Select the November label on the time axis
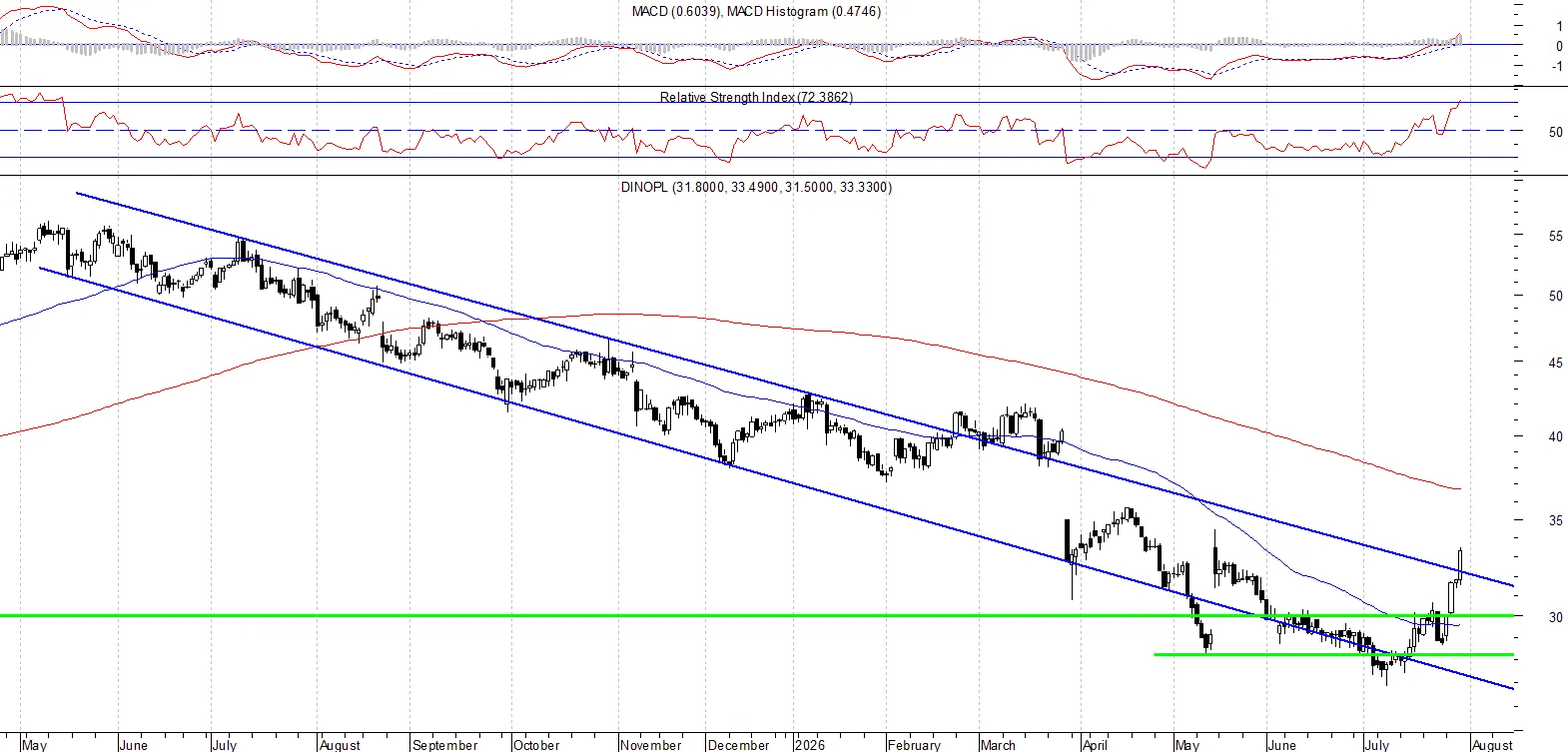This screenshot has width=1568, height=752. (x=650, y=745)
